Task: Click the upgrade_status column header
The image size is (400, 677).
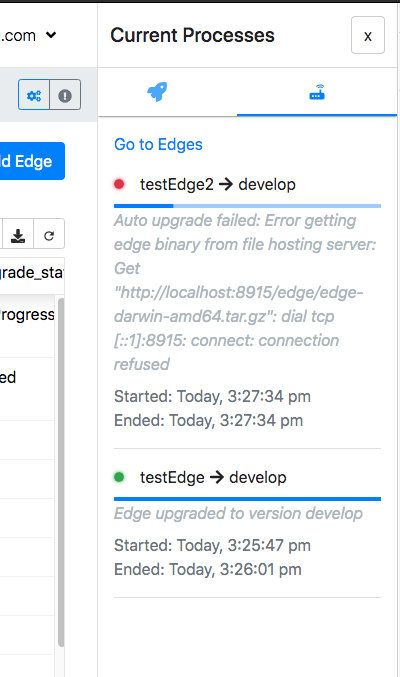Action: click(x=31, y=272)
